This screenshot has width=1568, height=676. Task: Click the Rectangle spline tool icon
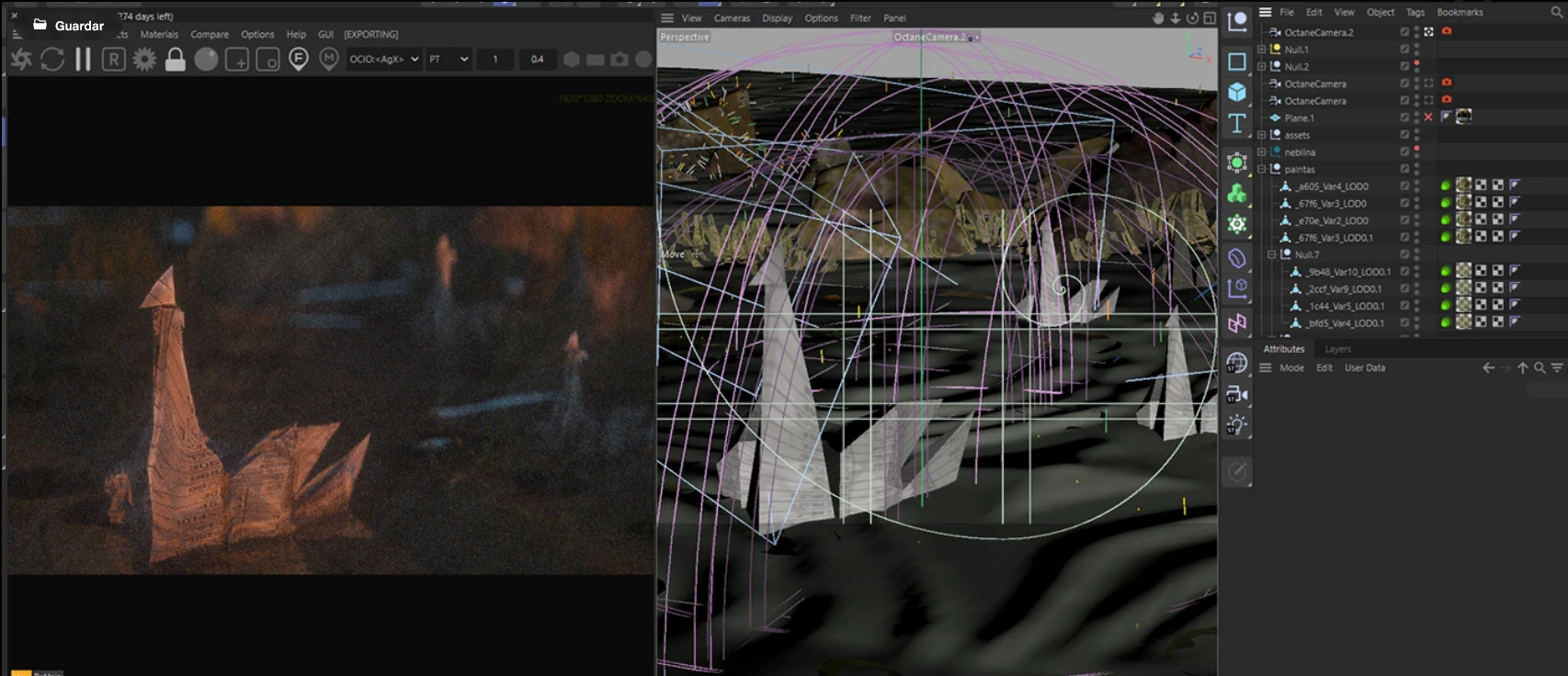tap(1237, 62)
